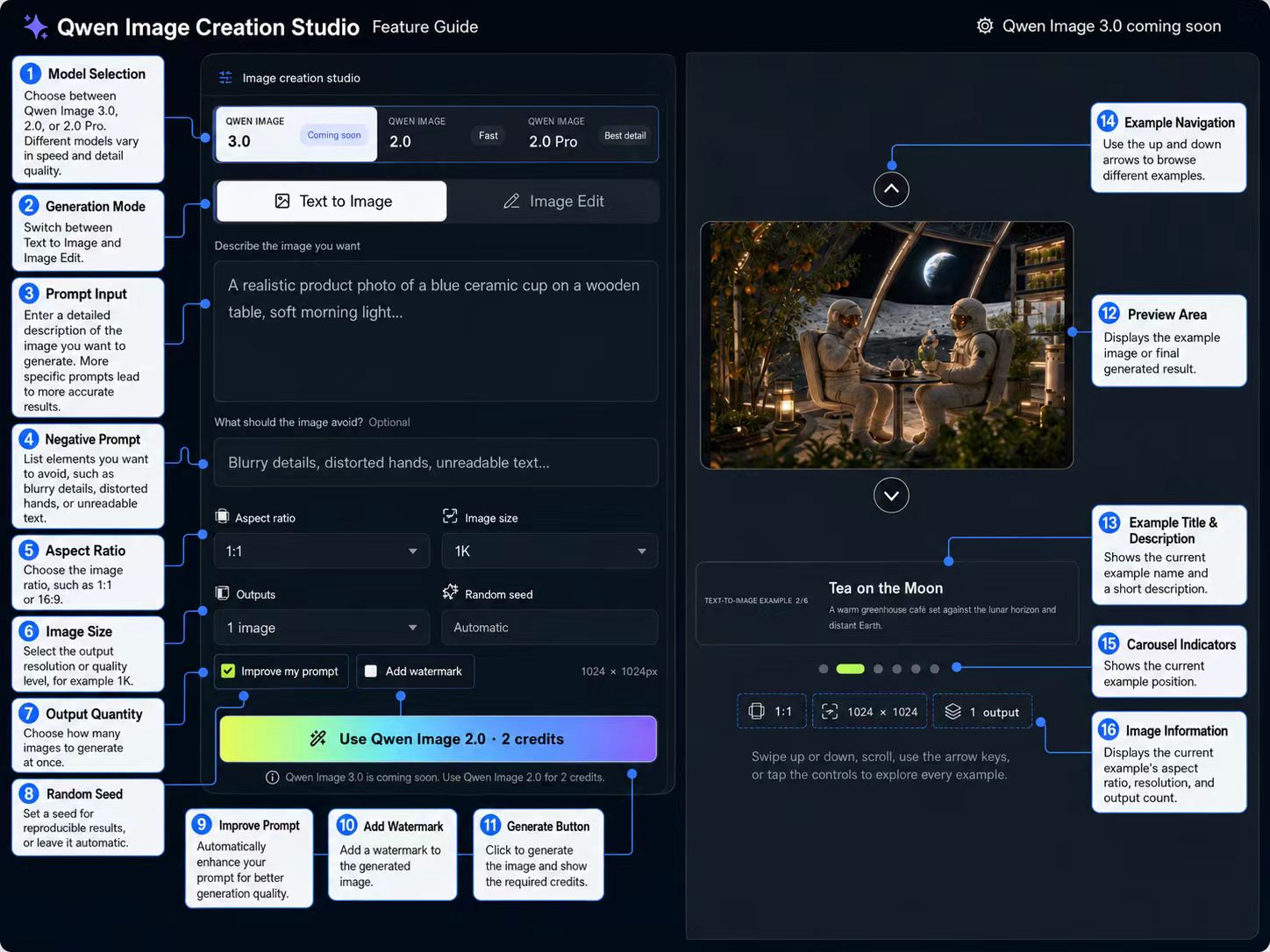The width and height of the screenshot is (1270, 952).
Task: Click the Optional label after image avoid question
Action: tap(389, 422)
